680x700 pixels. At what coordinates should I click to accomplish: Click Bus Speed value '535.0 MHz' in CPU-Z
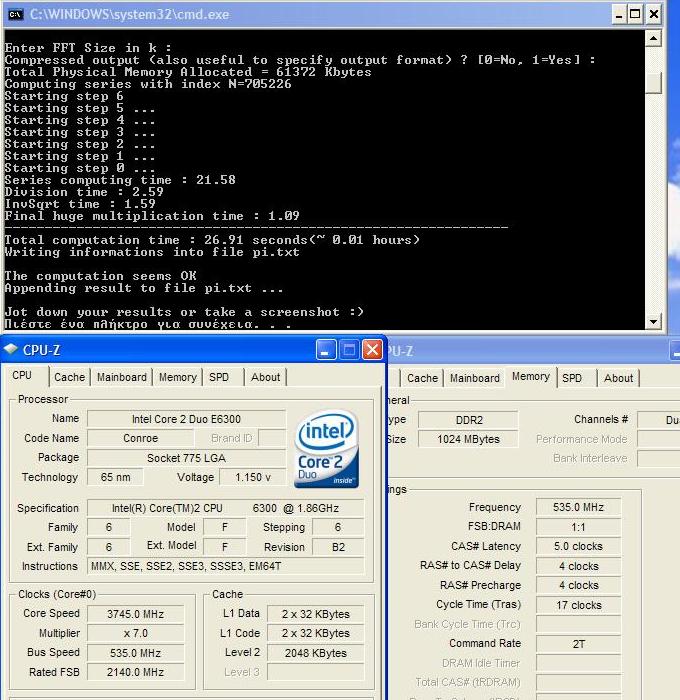[135, 653]
